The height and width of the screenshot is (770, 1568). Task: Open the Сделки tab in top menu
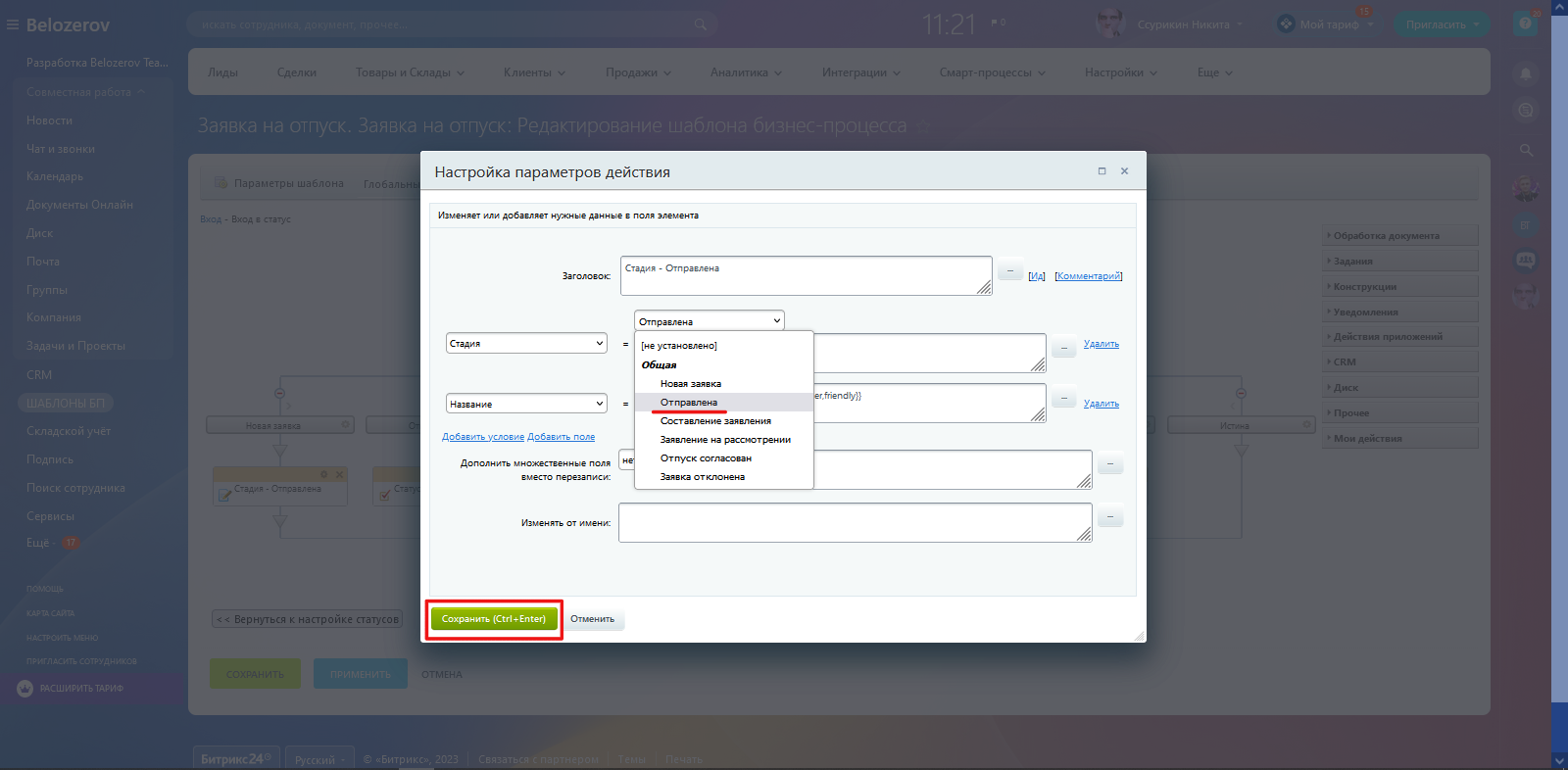tap(296, 72)
